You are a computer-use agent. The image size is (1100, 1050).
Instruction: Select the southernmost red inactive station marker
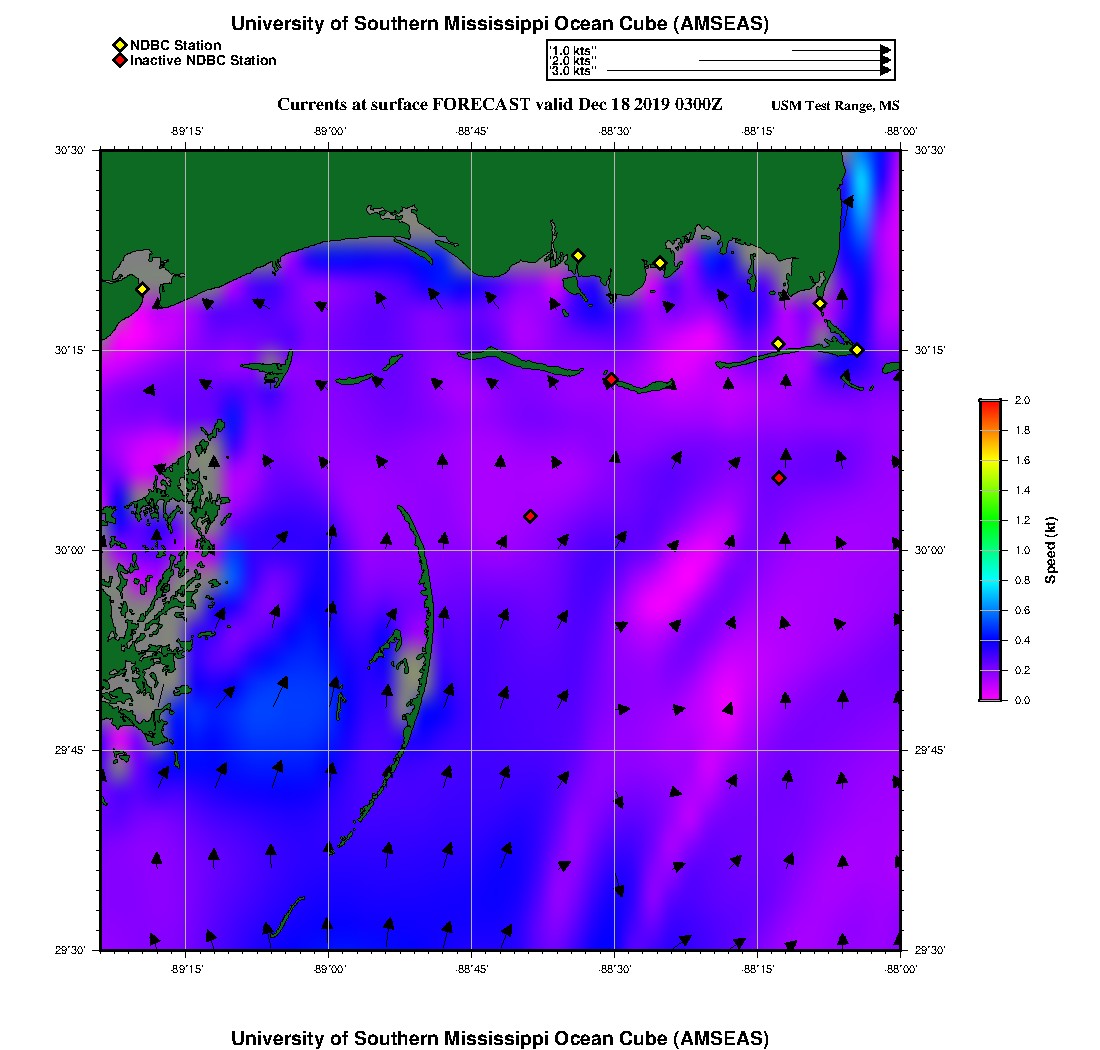coord(530,516)
